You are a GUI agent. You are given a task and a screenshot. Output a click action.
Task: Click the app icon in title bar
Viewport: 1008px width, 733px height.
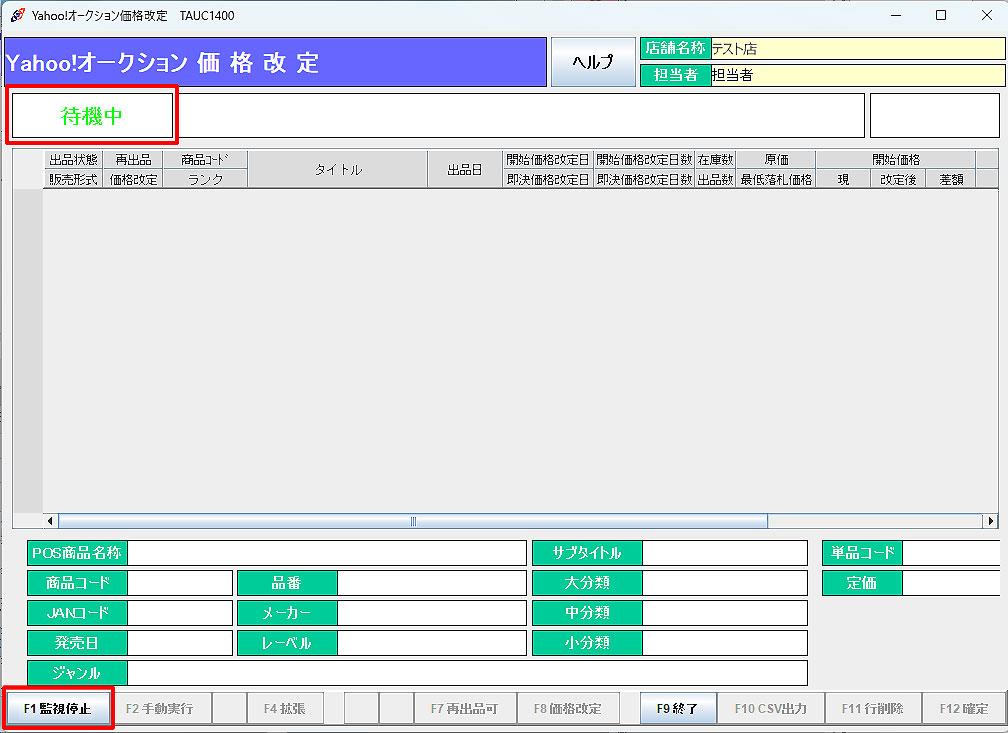pos(17,15)
